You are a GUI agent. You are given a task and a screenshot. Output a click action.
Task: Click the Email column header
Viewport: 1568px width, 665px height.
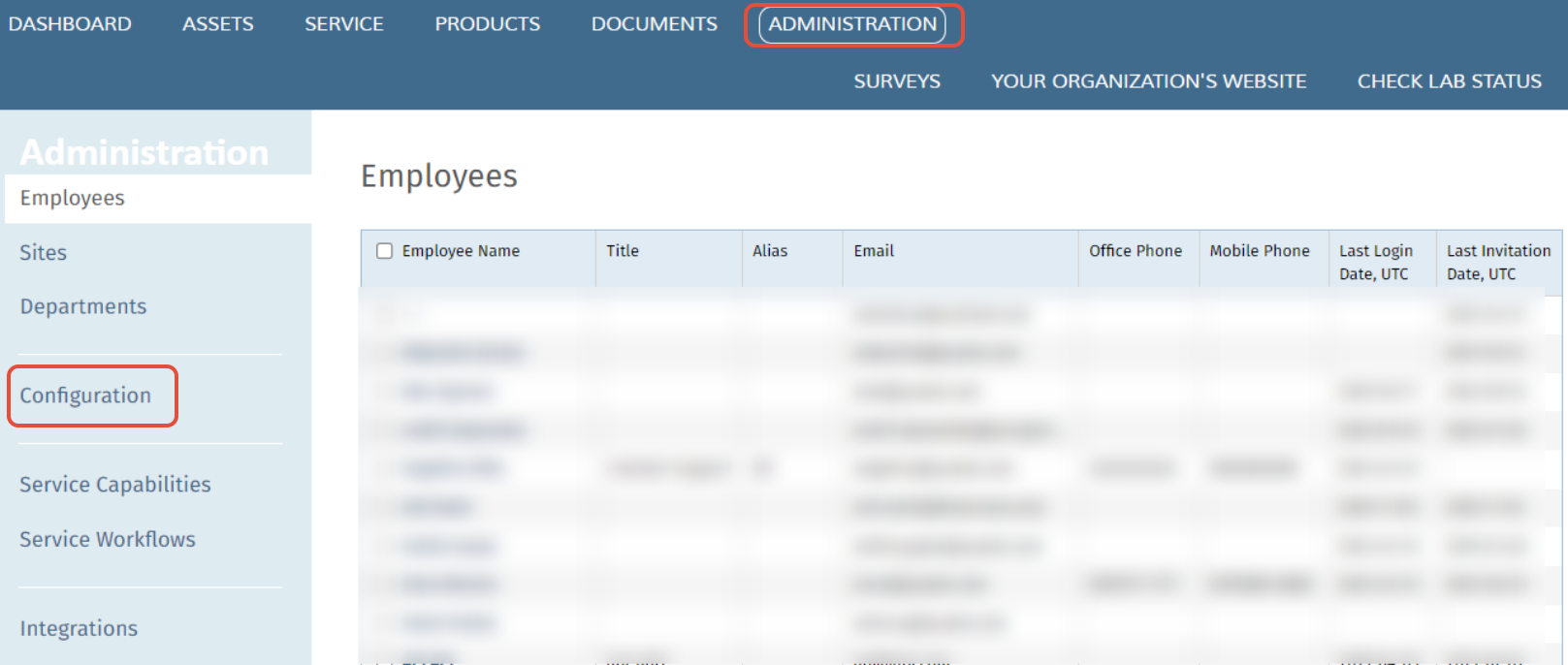(874, 251)
